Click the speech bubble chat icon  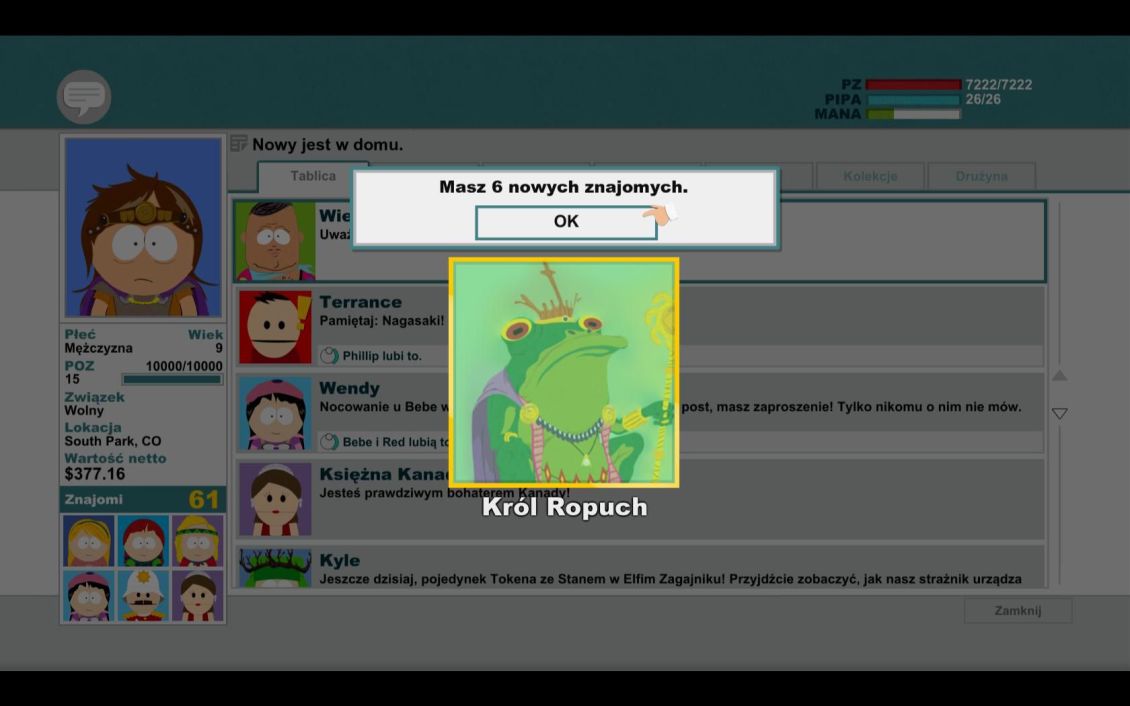(84, 97)
